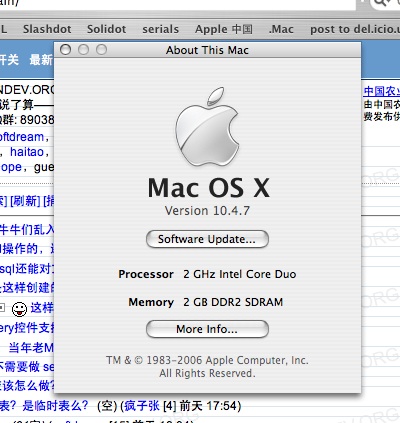Select 最新 in the blue navigation bar

(41, 60)
